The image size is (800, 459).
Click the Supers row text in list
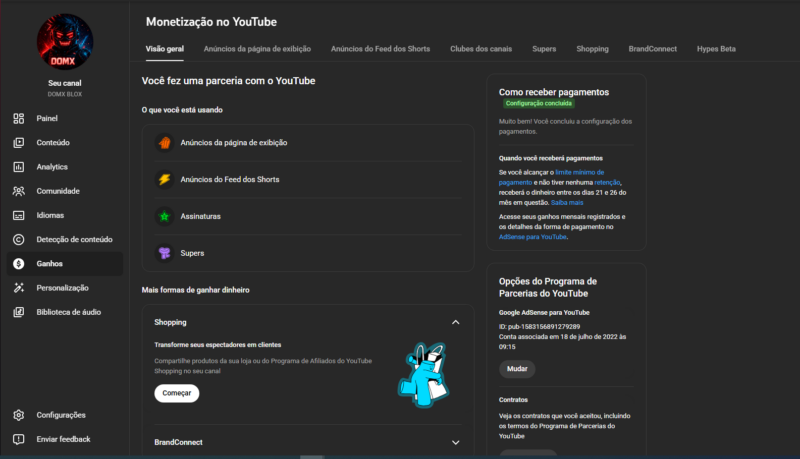pos(192,253)
